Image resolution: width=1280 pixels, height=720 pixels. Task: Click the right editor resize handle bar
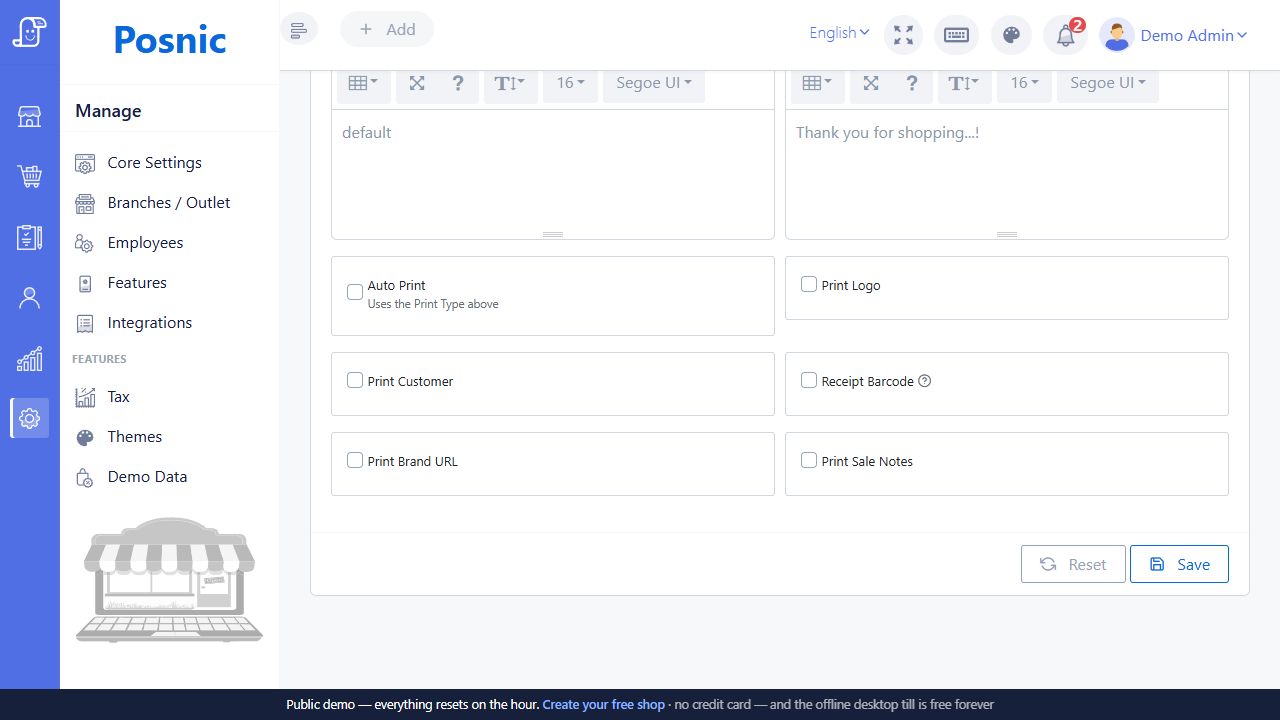point(1007,234)
